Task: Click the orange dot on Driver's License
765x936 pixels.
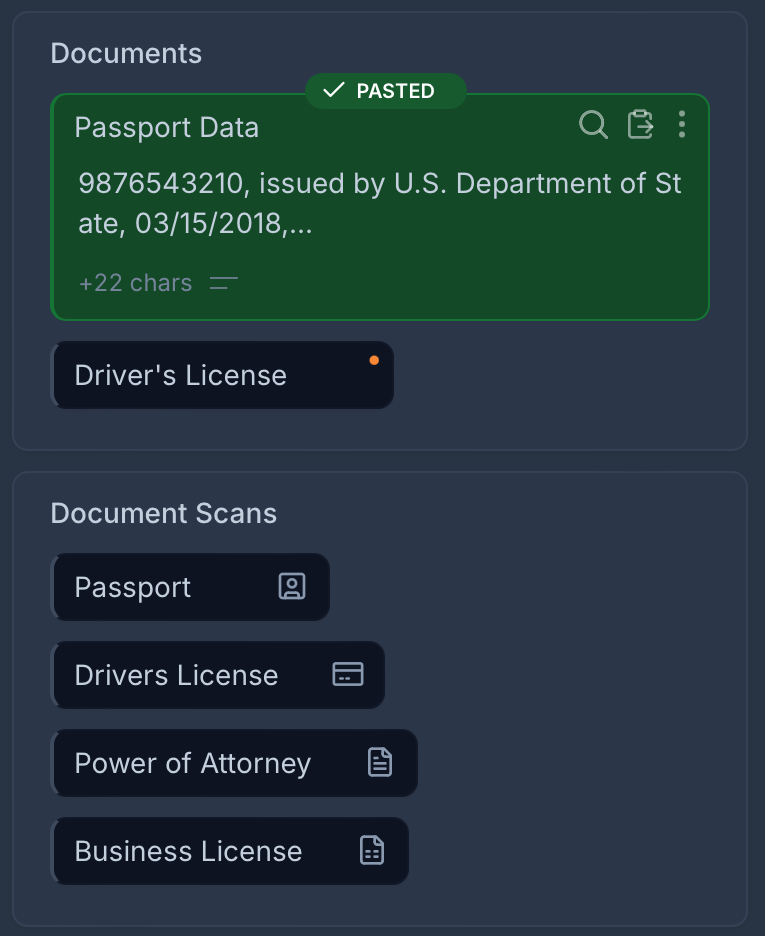Action: pyautogui.click(x=374, y=360)
